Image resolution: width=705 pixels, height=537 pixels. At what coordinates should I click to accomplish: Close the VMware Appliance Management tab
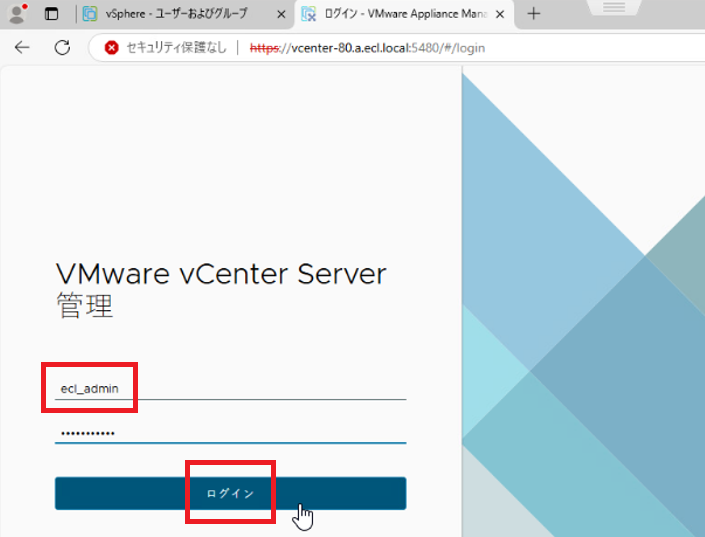pos(500,14)
